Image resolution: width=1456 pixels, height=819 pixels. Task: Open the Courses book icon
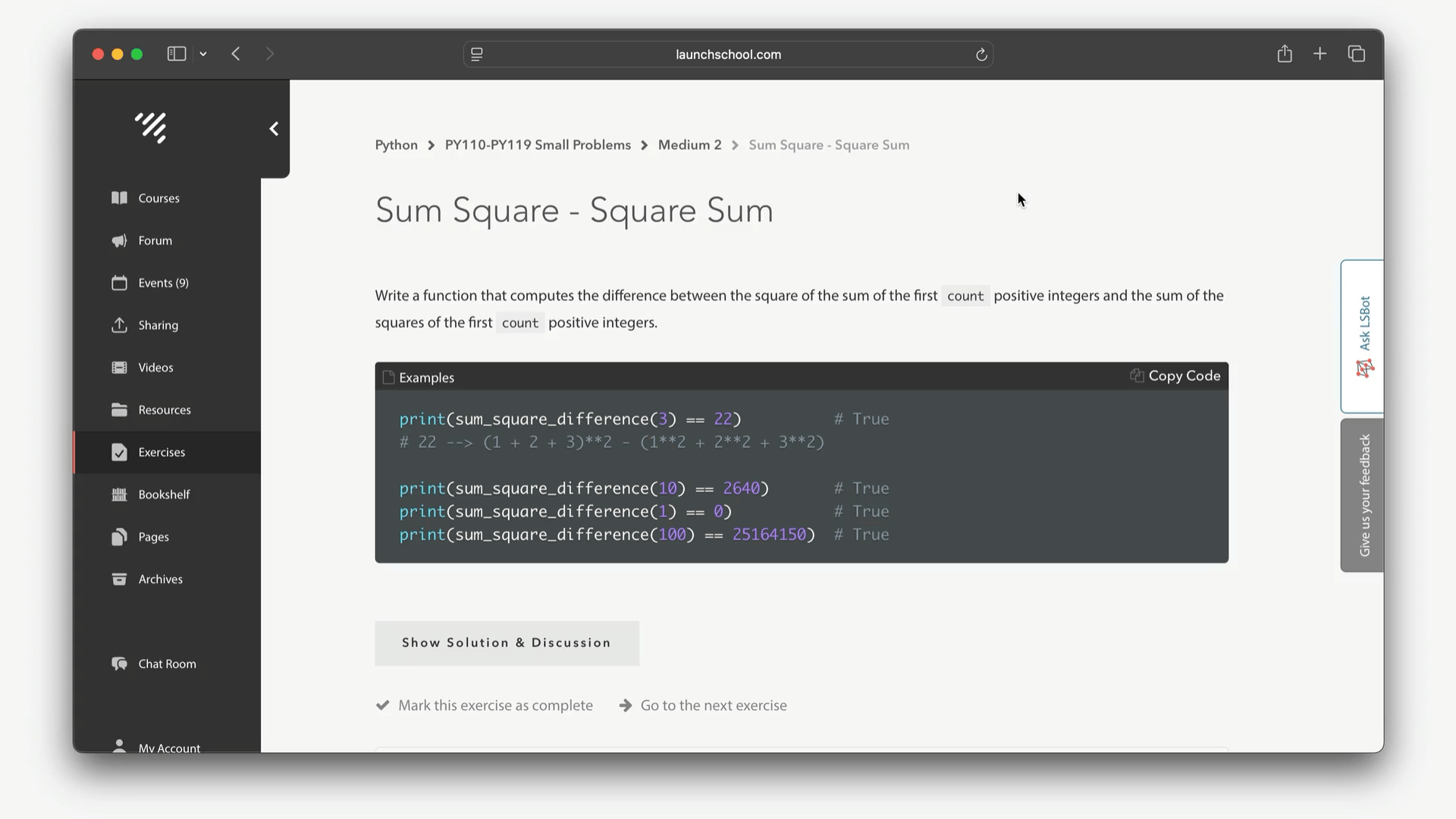[x=119, y=198]
